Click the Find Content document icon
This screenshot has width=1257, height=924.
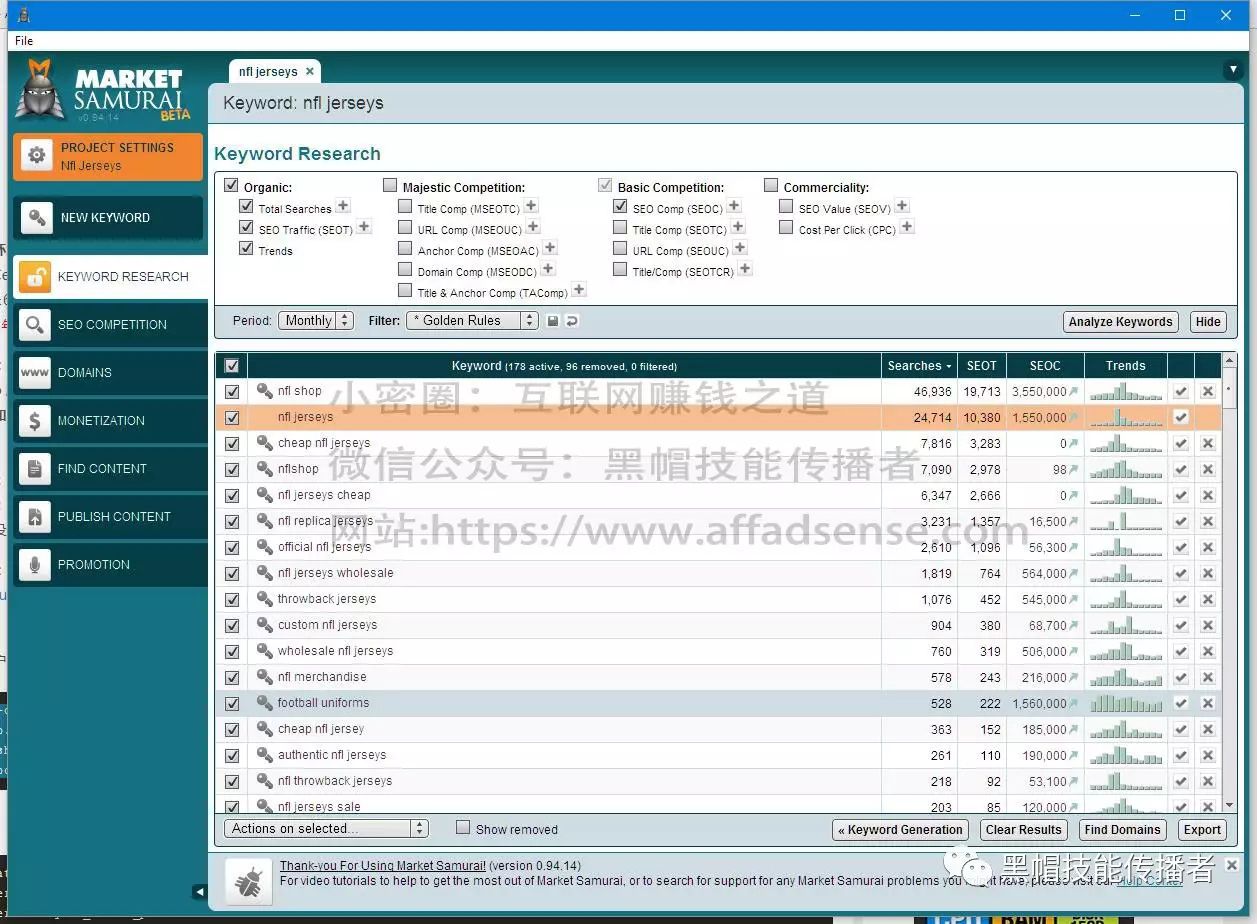pos(35,468)
